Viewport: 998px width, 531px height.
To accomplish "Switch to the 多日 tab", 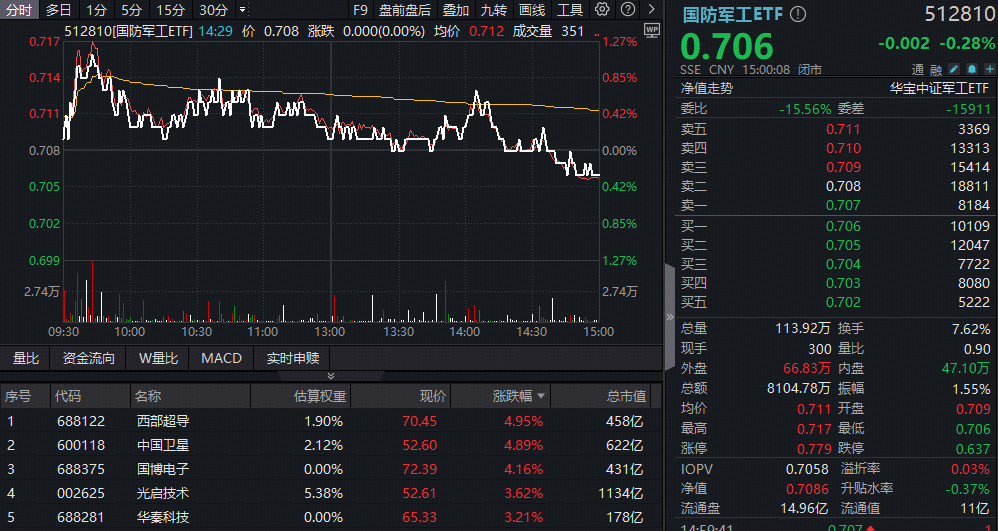I will coord(59,10).
